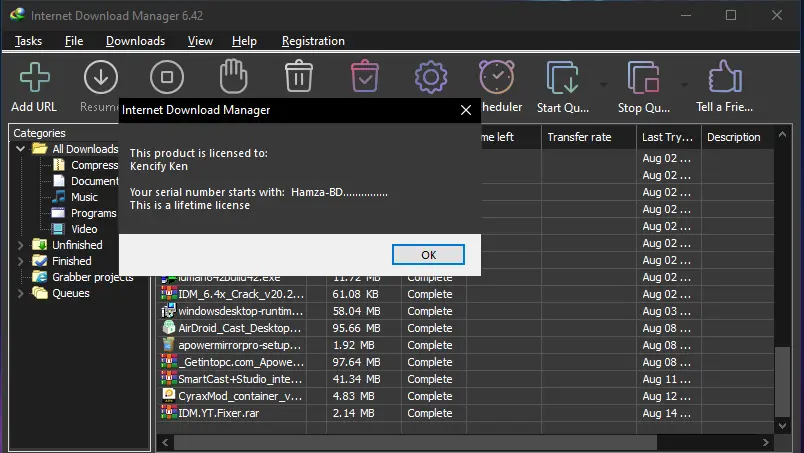Click the Start Queue icon
The height and width of the screenshot is (453, 804).
point(562,77)
